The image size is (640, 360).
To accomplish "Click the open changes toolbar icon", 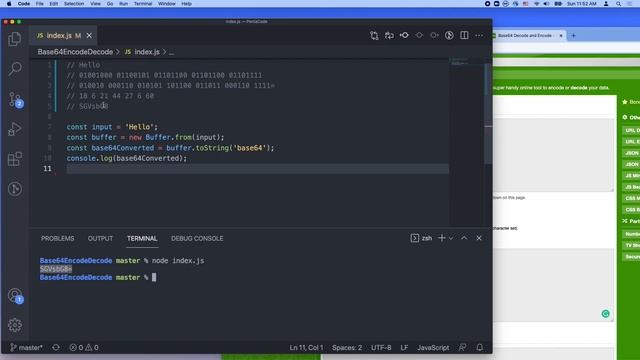I will (x=389, y=36).
